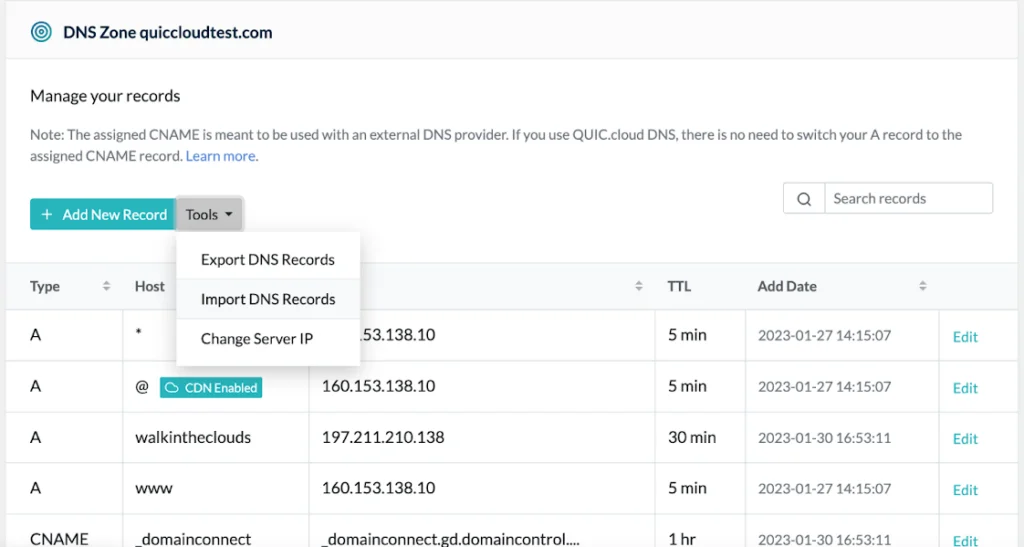Edit the @ A record
This screenshot has width=1024, height=547.
[965, 388]
